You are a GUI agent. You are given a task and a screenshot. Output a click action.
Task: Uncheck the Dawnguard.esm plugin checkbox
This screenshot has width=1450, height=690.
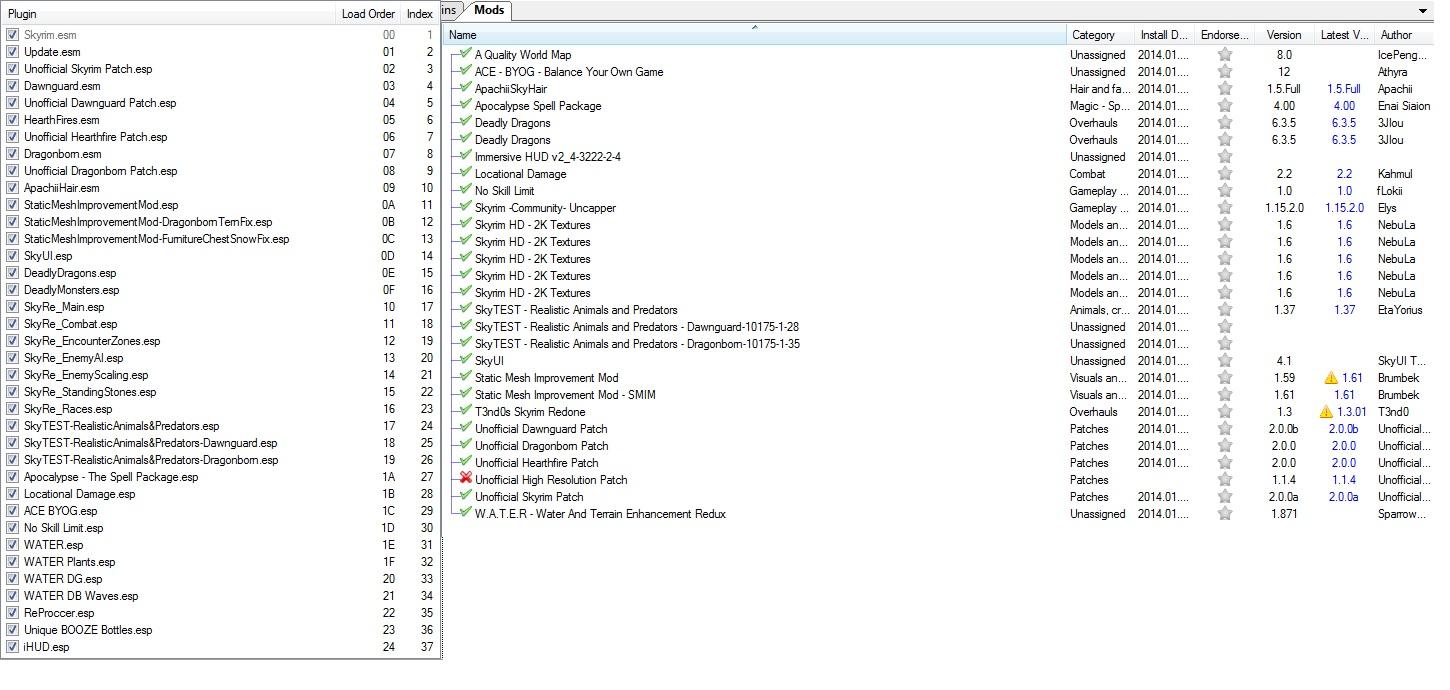coord(12,86)
